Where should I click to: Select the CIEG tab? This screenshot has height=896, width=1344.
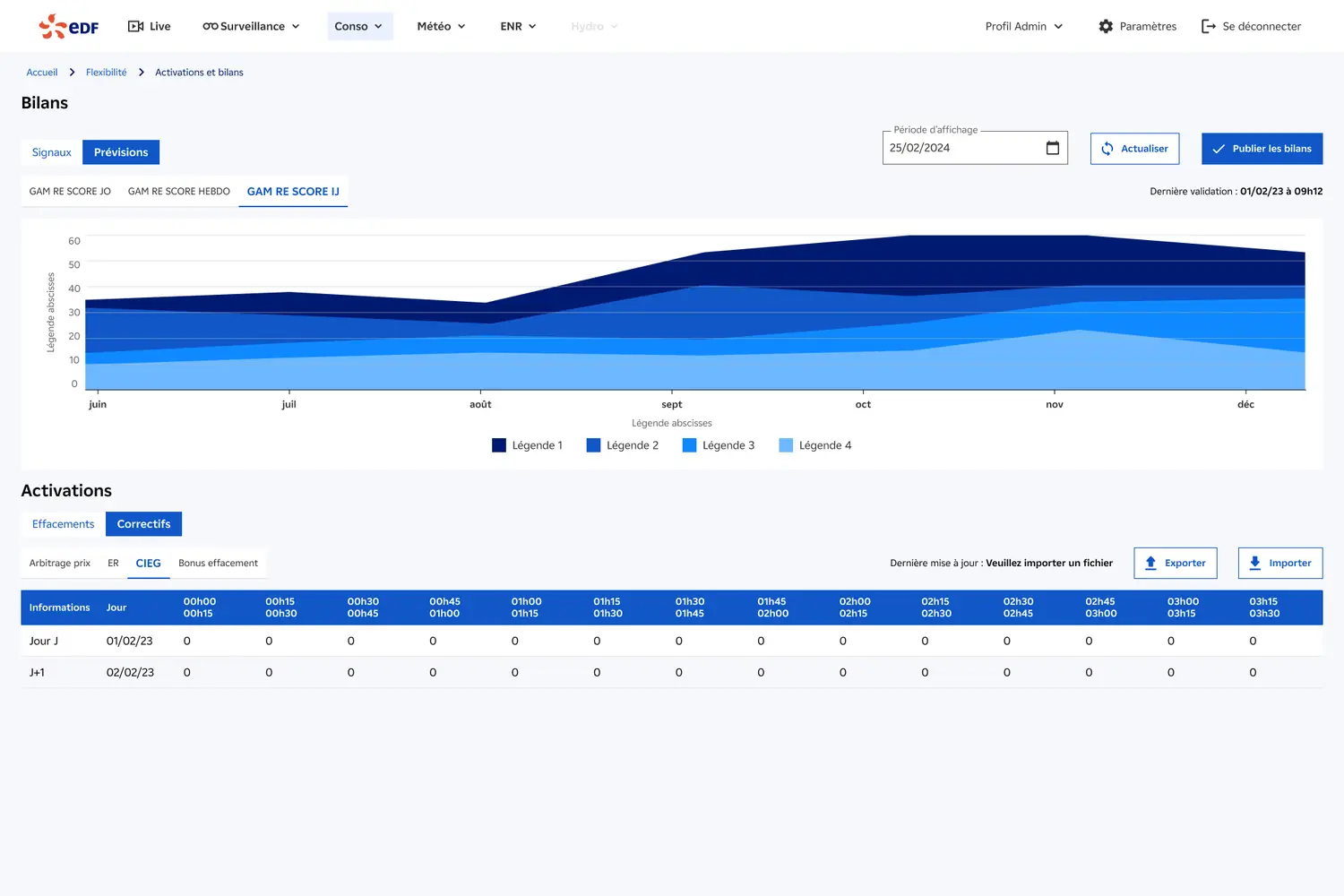click(149, 564)
